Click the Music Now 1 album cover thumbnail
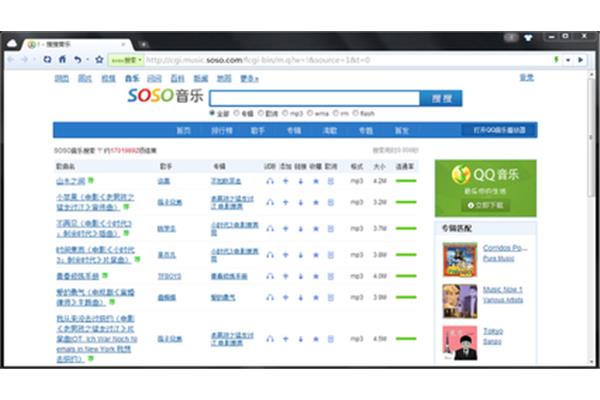The height and width of the screenshot is (400, 600). tap(460, 301)
